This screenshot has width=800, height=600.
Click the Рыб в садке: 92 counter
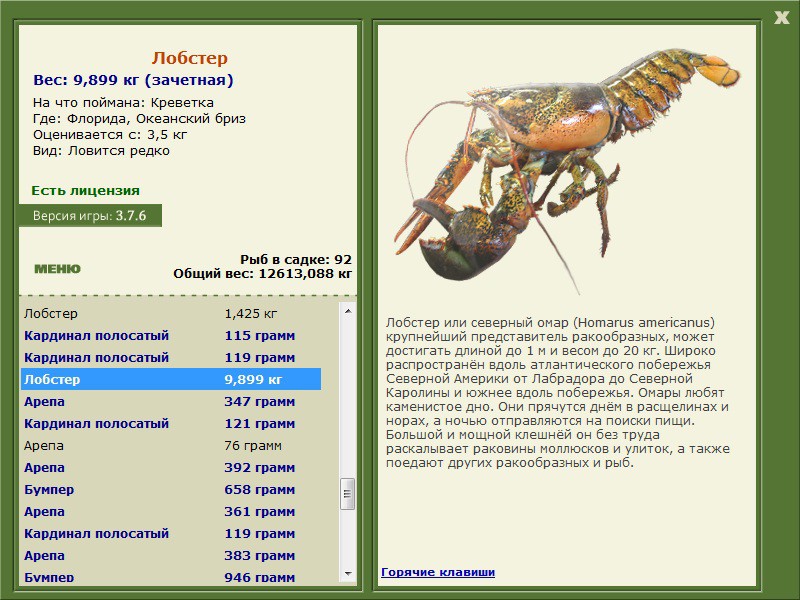(296, 259)
